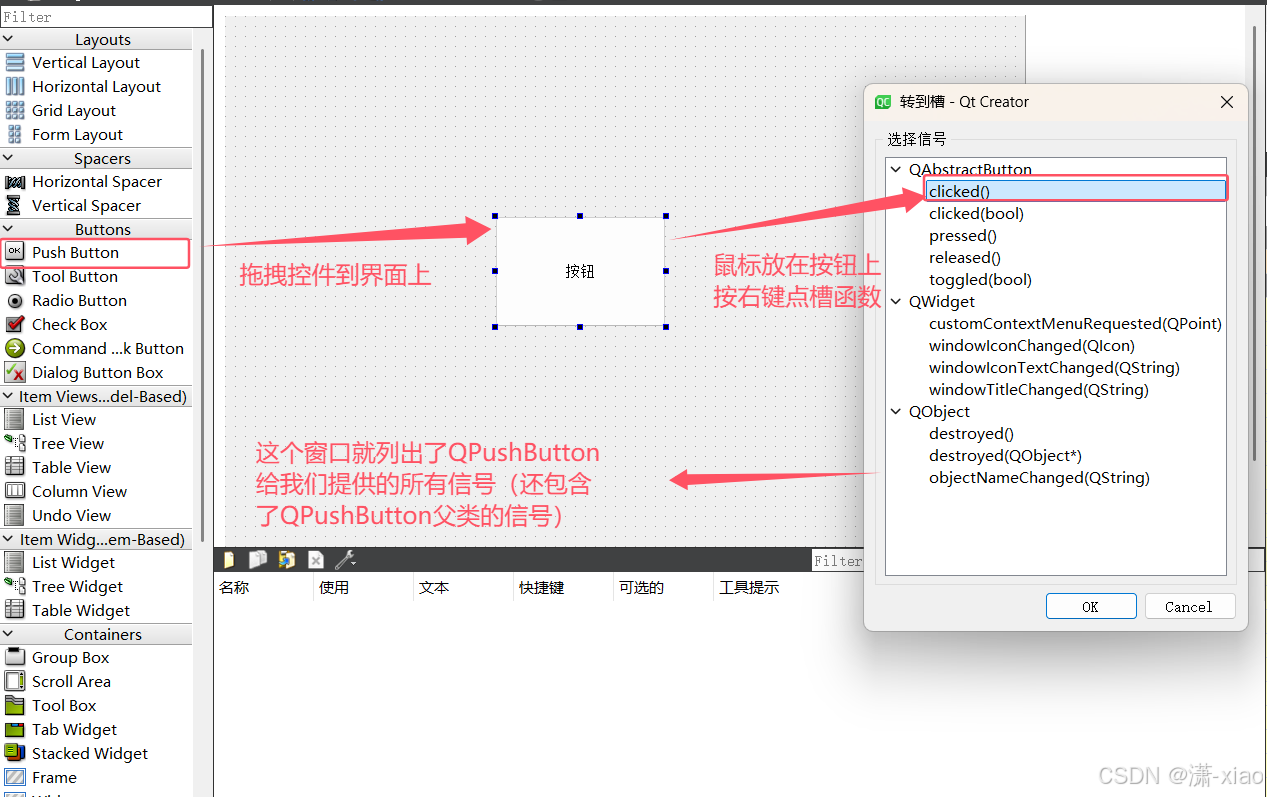Screen dimensions: 1267x797
Task: Select the Vertical Spacer icon
Action: pos(15,205)
